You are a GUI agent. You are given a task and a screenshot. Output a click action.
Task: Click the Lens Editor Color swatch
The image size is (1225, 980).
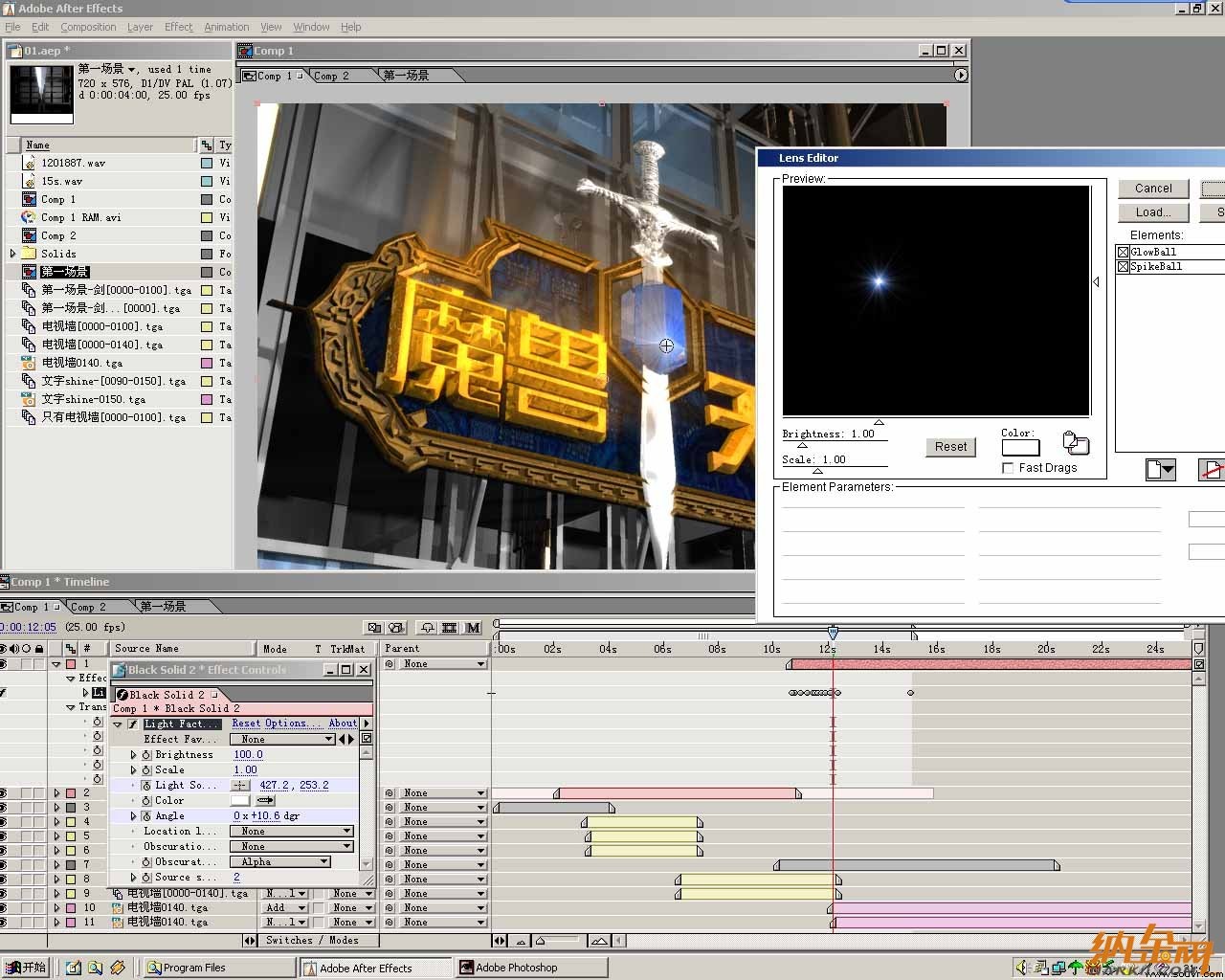pyautogui.click(x=1020, y=448)
